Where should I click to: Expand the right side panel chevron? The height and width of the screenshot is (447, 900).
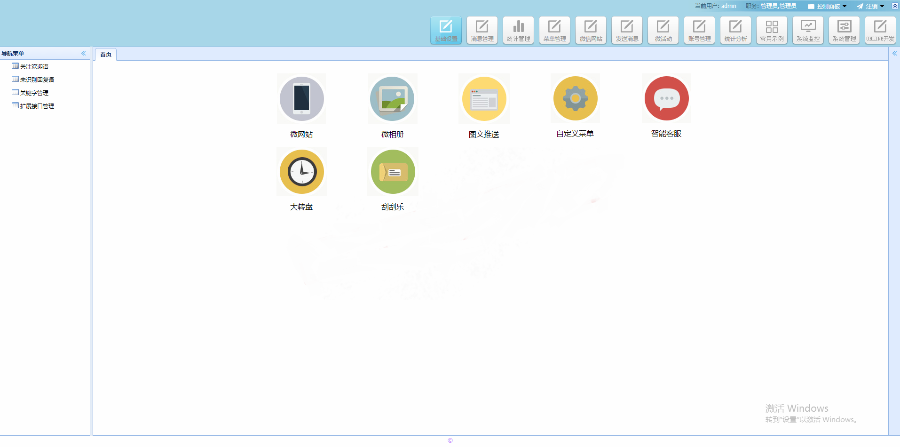point(895,53)
